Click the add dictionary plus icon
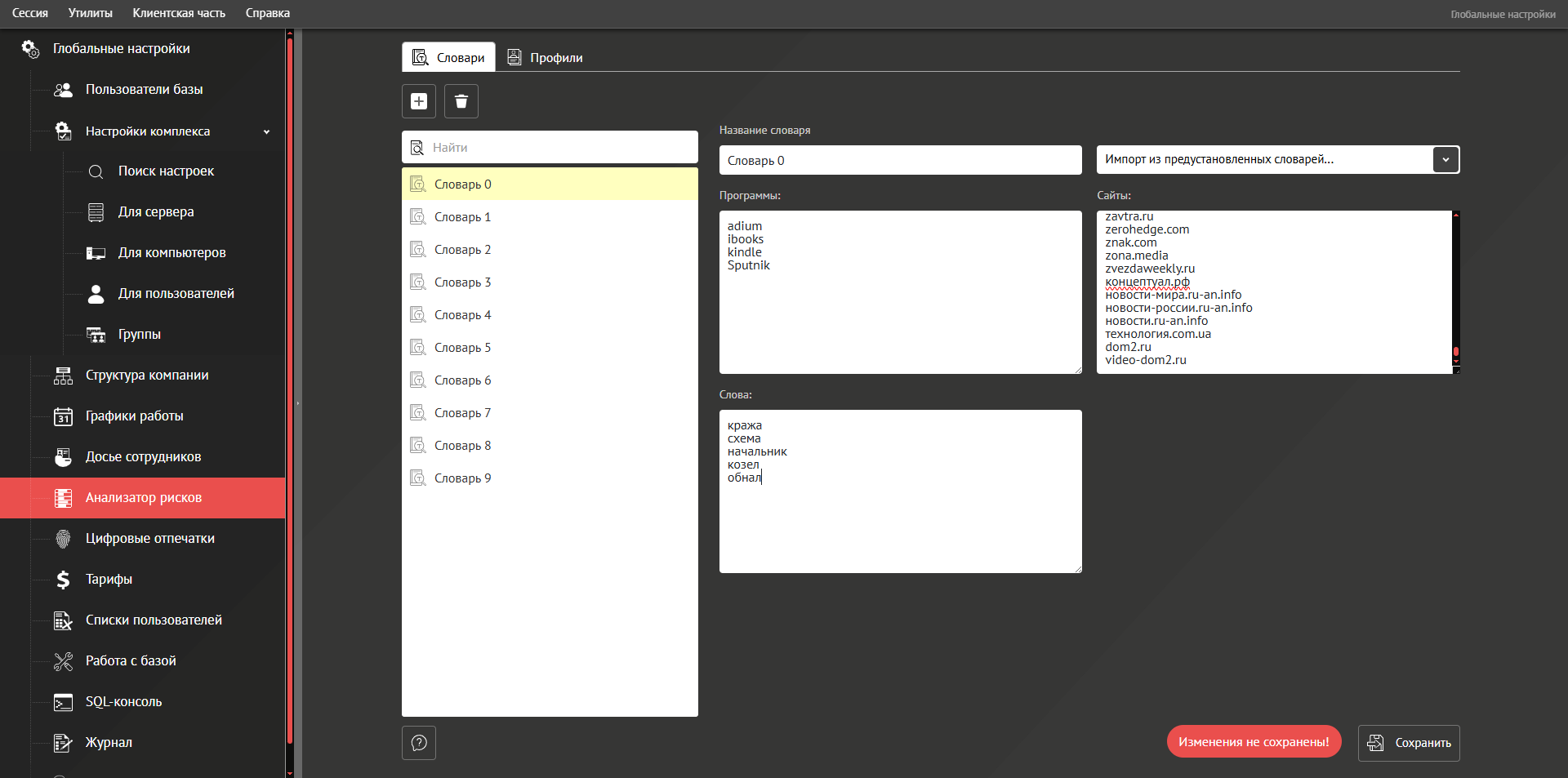Image resolution: width=1568 pixels, height=778 pixels. point(419,101)
